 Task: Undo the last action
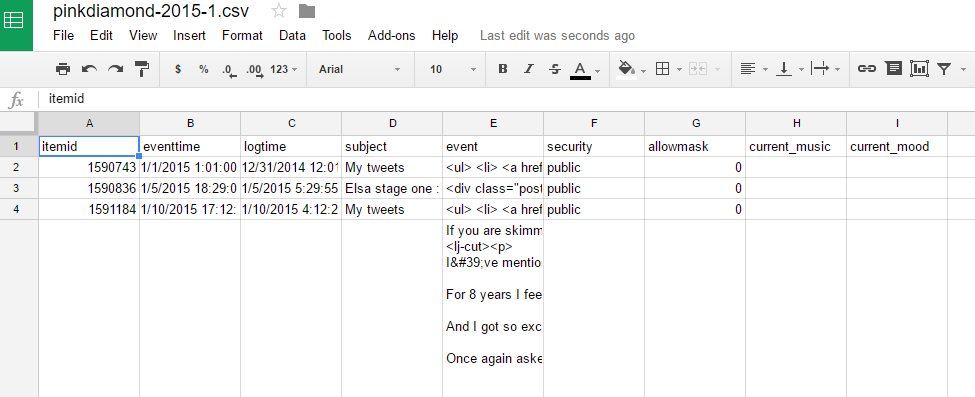[x=90, y=69]
